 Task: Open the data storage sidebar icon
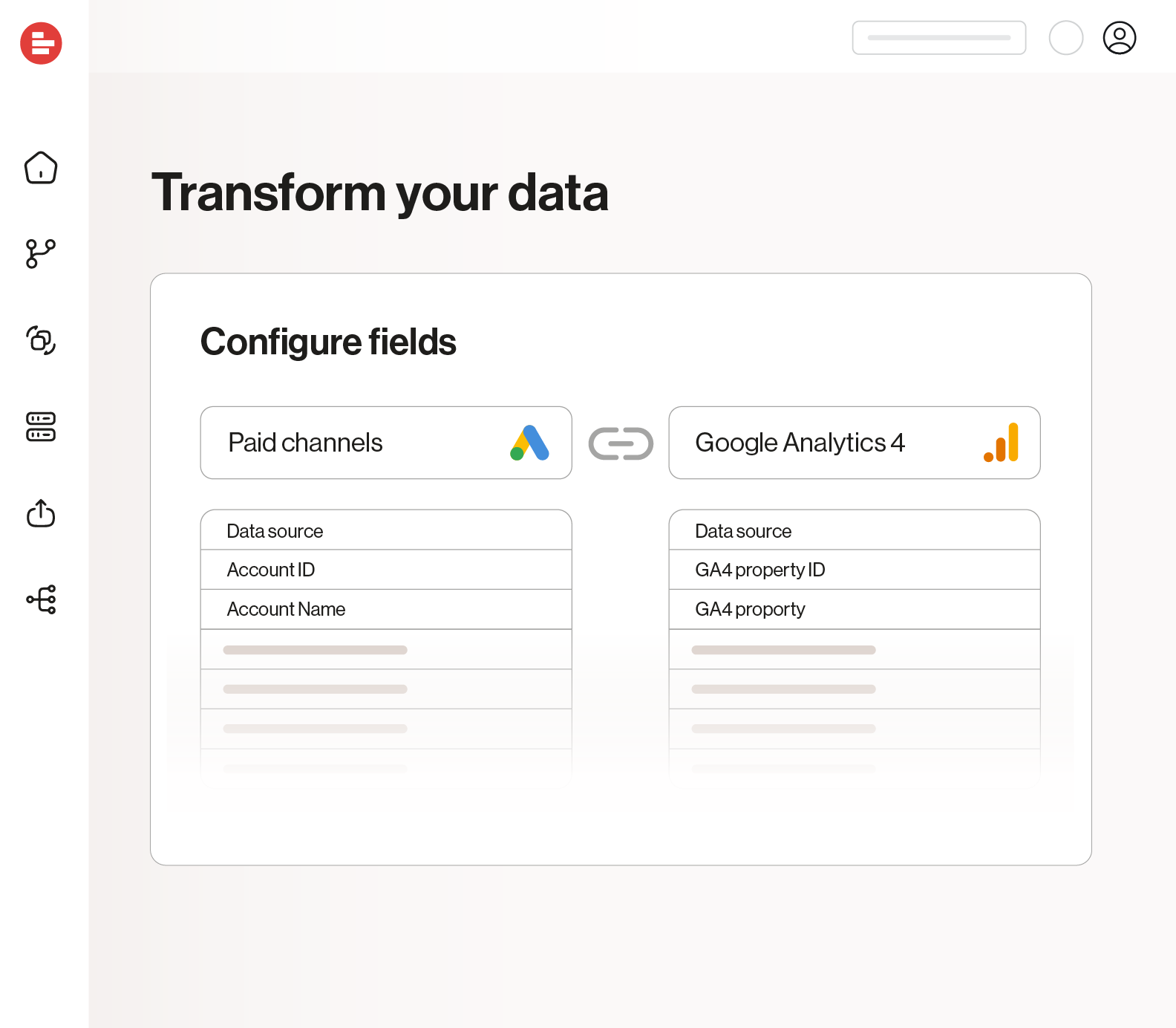pyautogui.click(x=41, y=426)
